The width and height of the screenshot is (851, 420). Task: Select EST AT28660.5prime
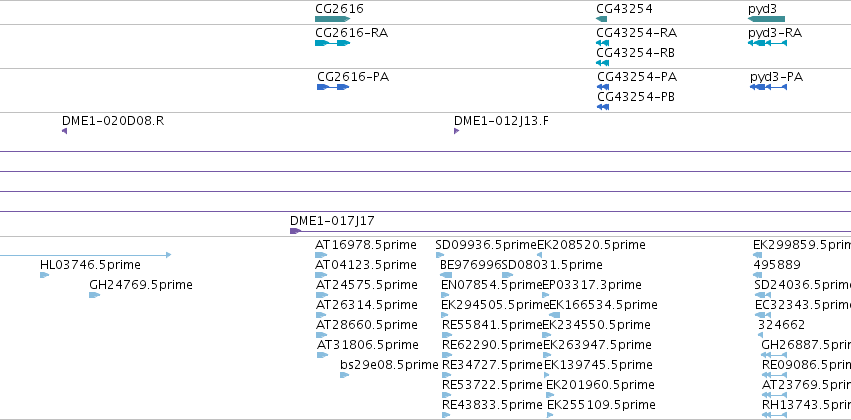coord(367,325)
